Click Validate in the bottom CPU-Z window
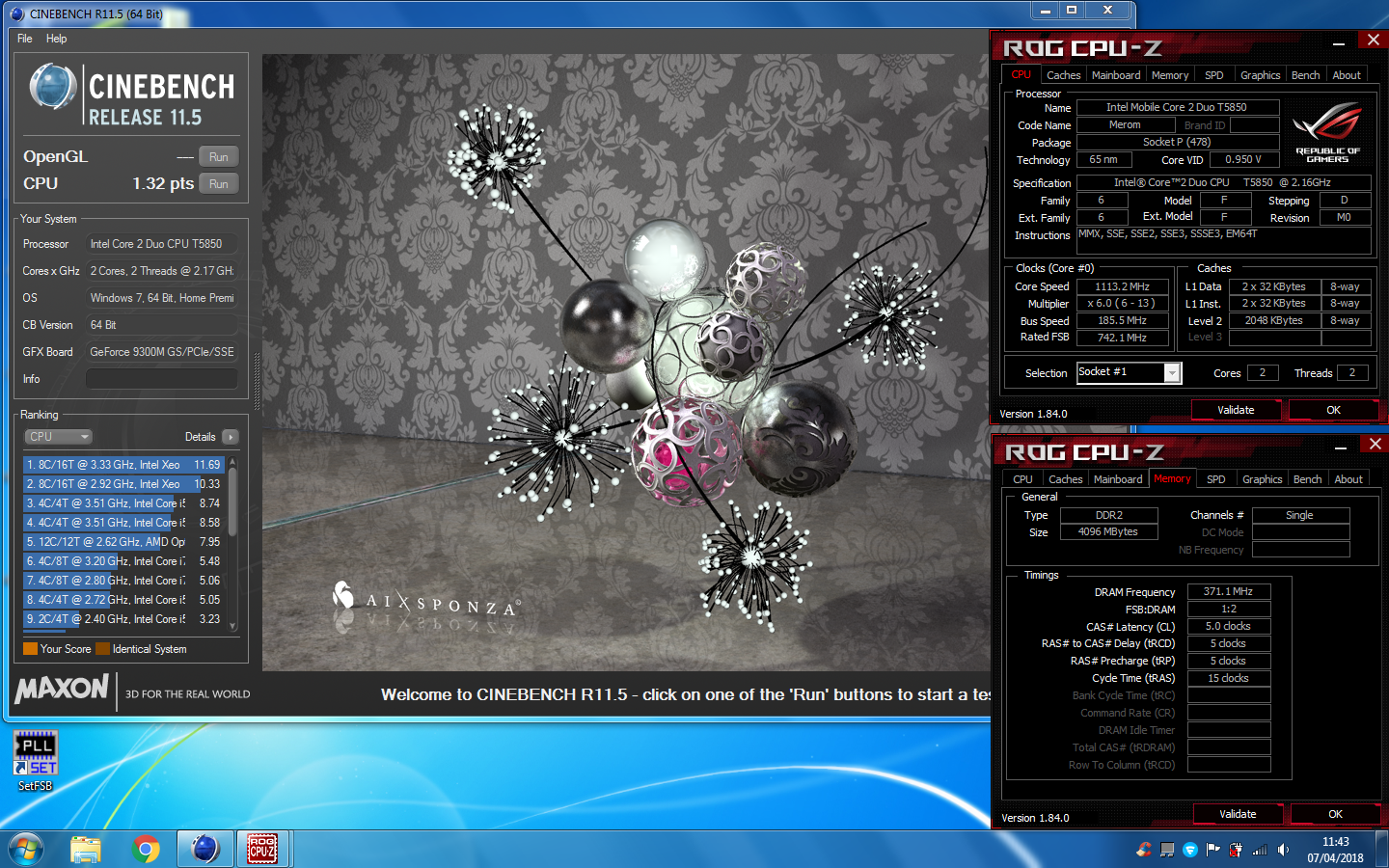The height and width of the screenshot is (868, 1389). (1238, 814)
